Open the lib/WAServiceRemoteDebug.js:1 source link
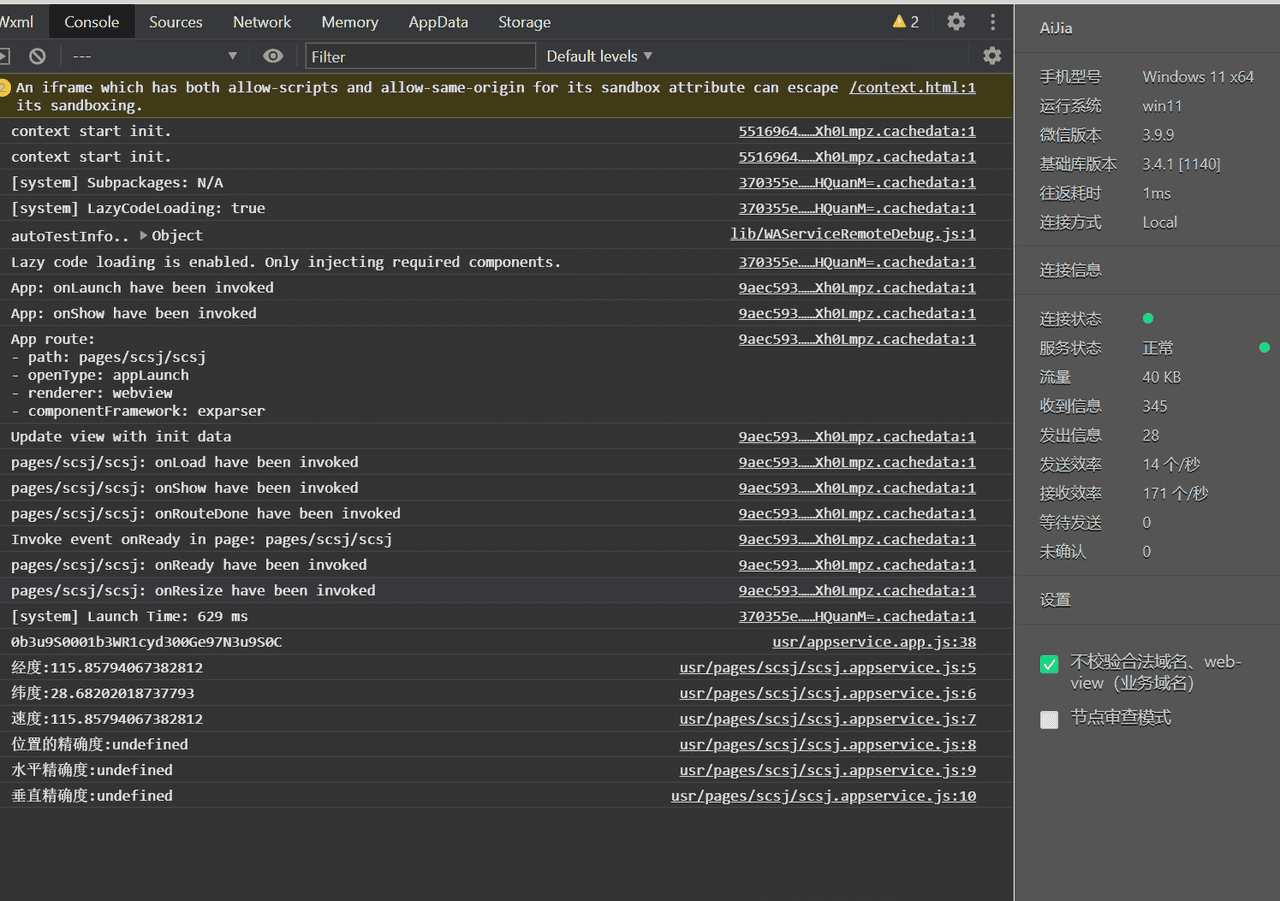Image resolution: width=1280 pixels, height=901 pixels. [852, 234]
